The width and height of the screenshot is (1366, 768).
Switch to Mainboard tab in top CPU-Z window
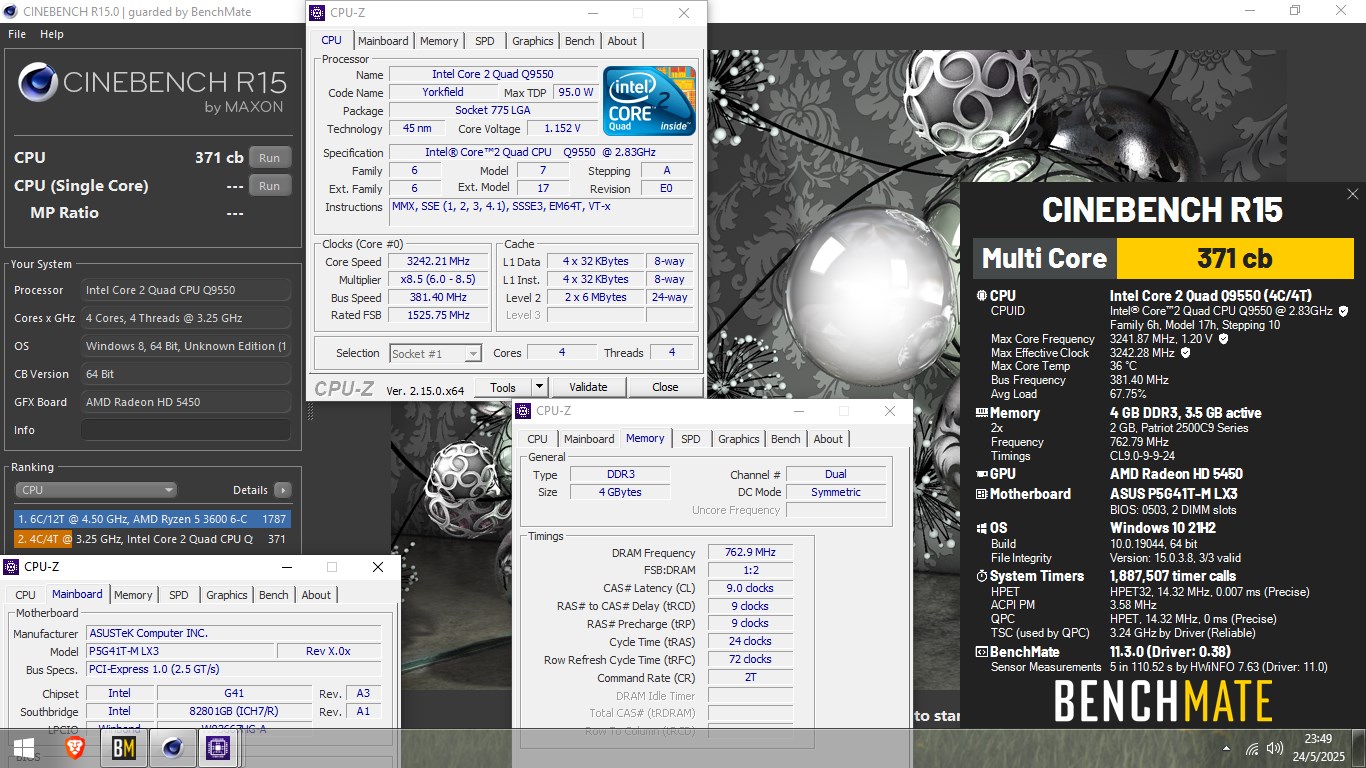(383, 41)
